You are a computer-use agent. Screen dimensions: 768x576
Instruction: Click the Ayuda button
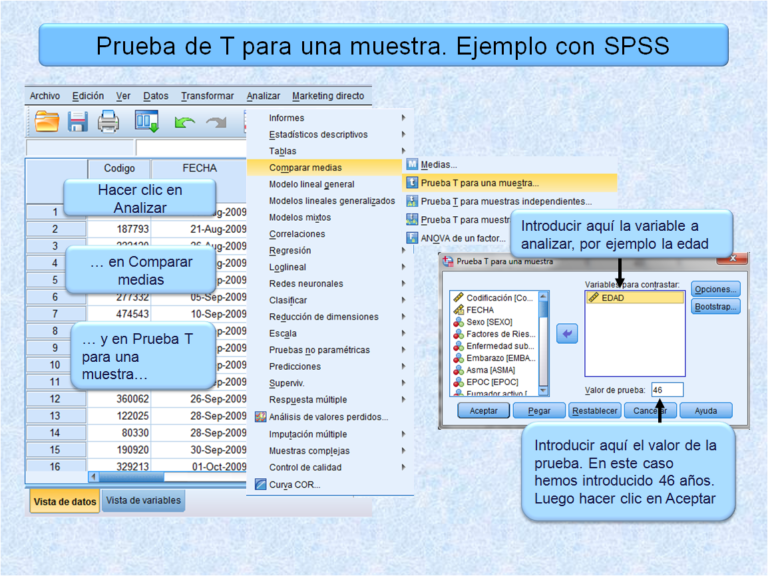(706, 410)
